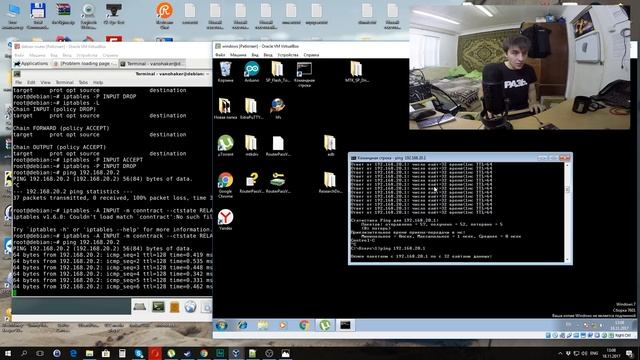Image resolution: width=640 pixels, height=360 pixels.
Task: Switch to the Problem loading page window button
Action: coord(85,64)
